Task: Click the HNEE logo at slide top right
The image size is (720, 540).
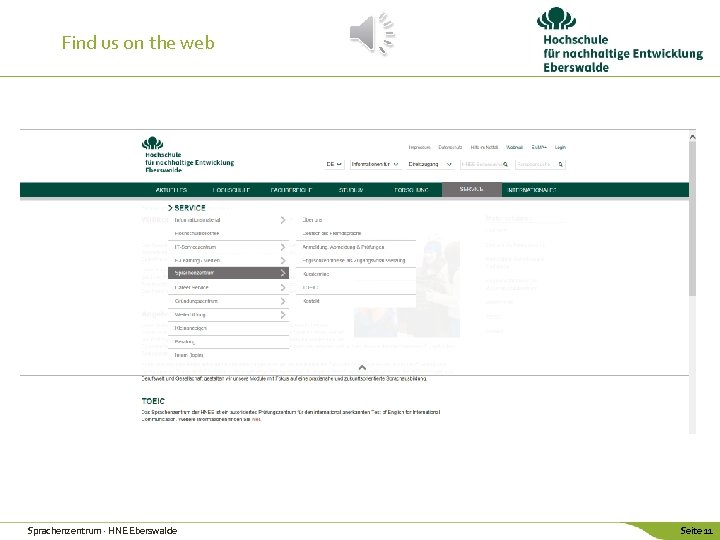Action: [x=619, y=40]
